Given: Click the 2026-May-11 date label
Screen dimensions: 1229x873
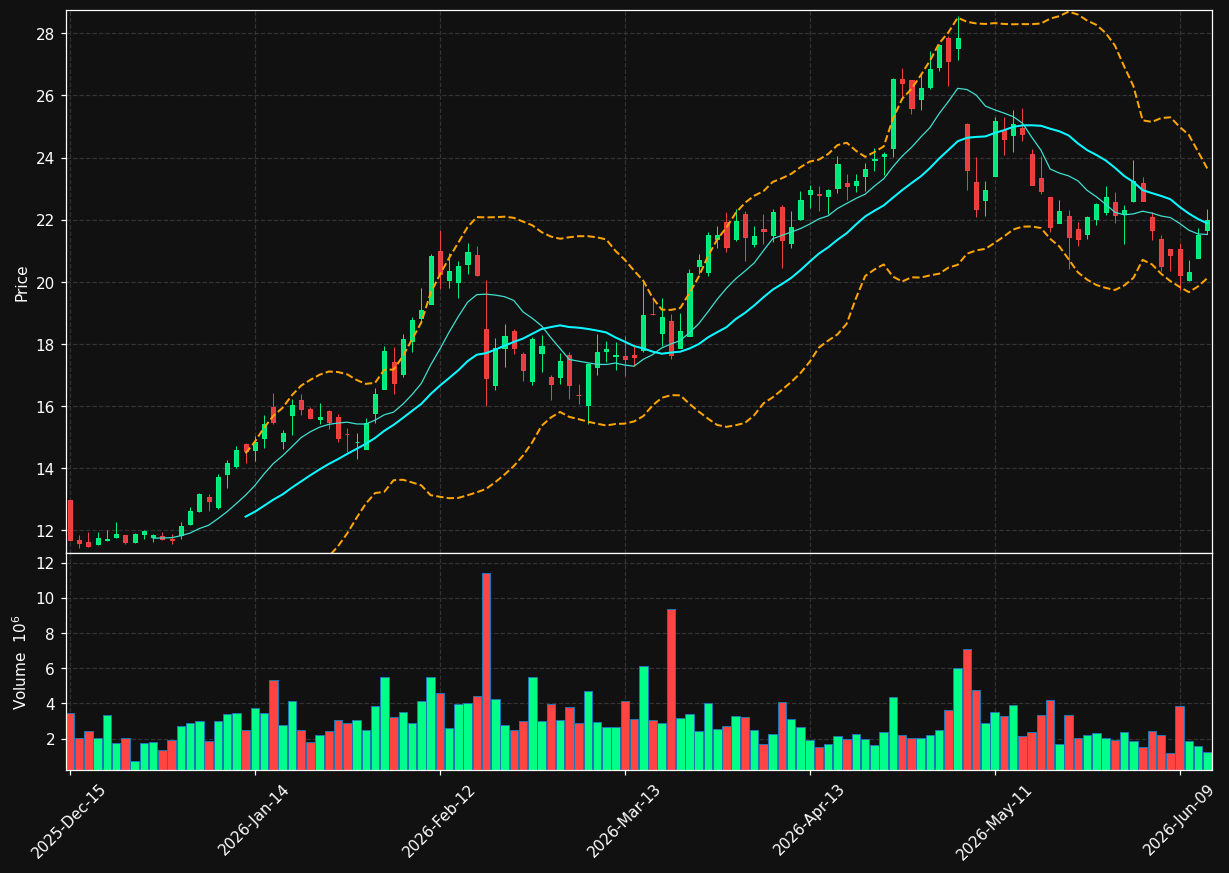Looking at the screenshot, I should tap(995, 821).
